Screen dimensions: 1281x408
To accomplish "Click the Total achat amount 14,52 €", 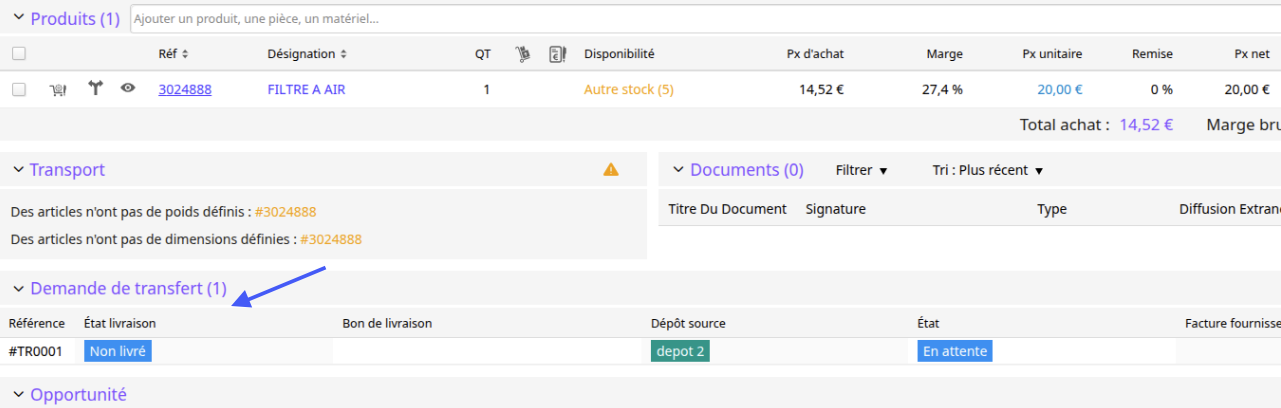I will [1146, 125].
